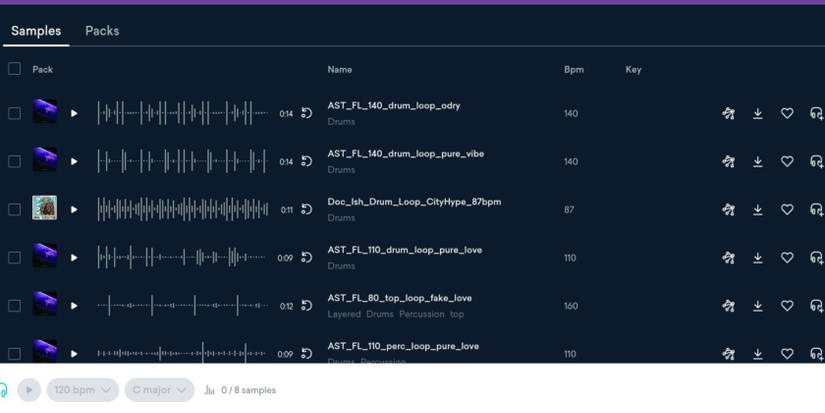The image size is (825, 413).
Task: Click the top tag on AST_FL_80_top_loop_fake_love
Action: (x=457, y=314)
